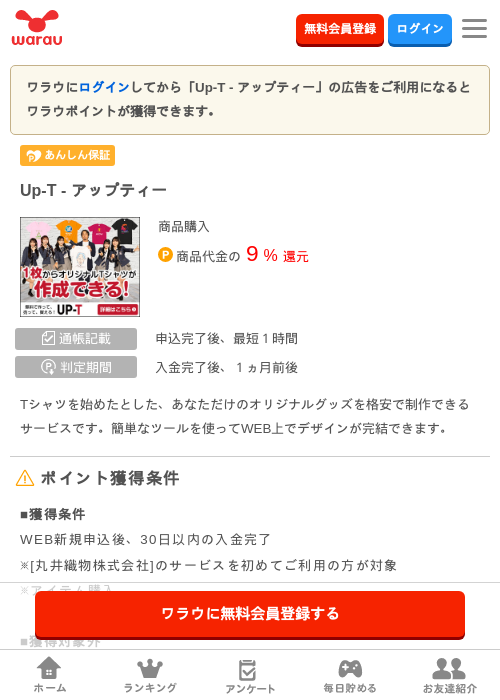Click the ポイント獲得条件 heading
The image size is (500, 700).
pyautogui.click(x=110, y=478)
